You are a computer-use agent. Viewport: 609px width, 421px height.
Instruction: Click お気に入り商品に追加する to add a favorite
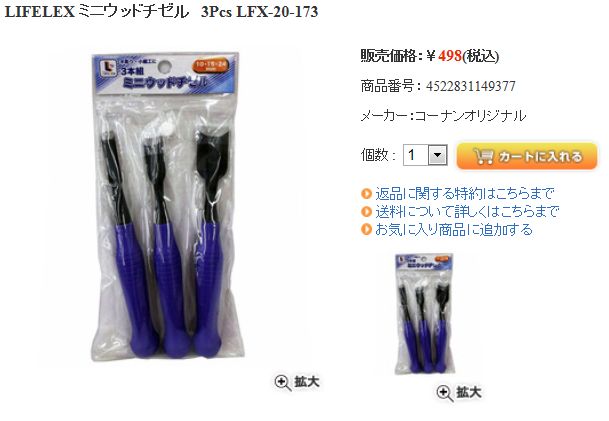pyautogui.click(x=454, y=230)
